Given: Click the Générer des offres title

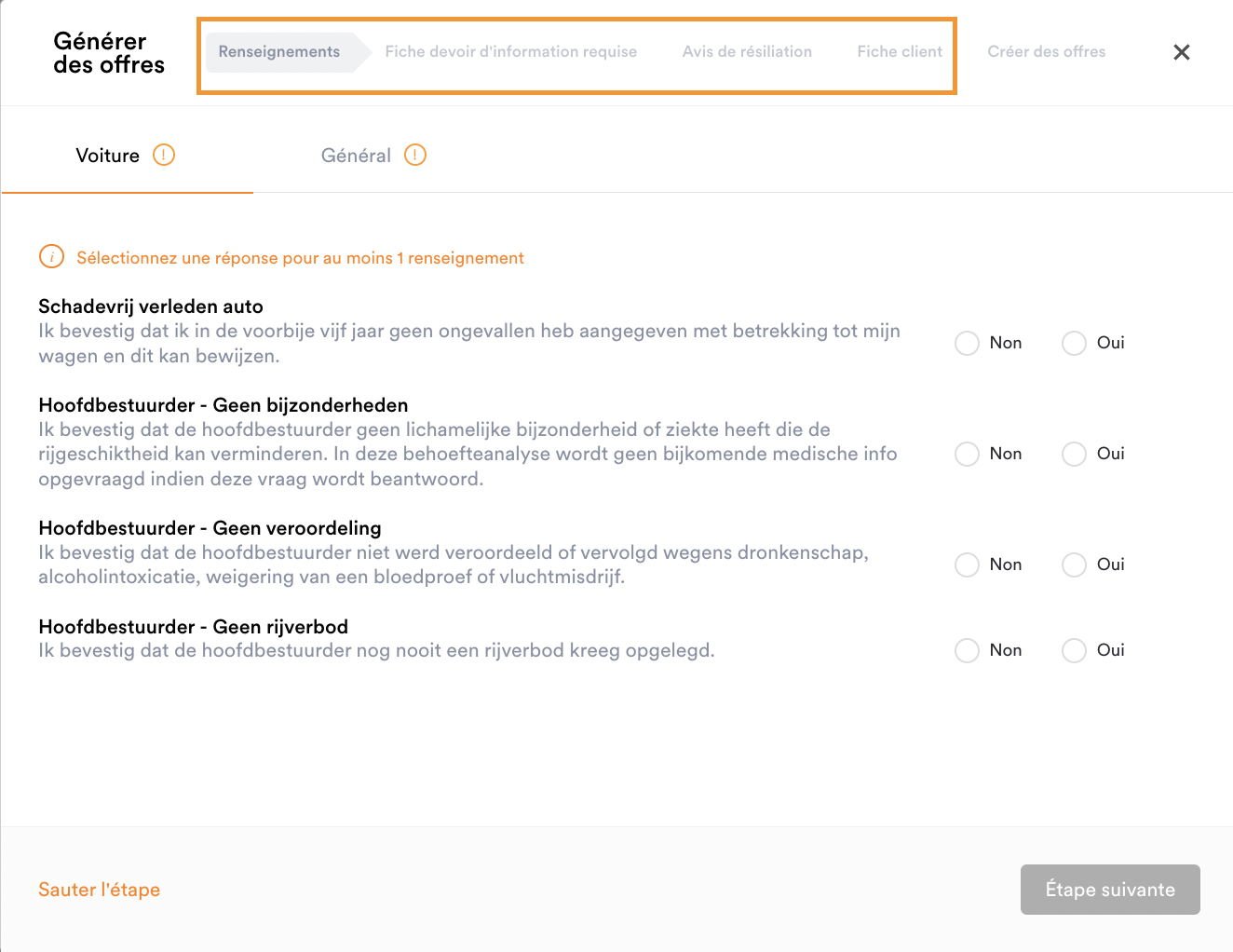Looking at the screenshot, I should tap(109, 53).
